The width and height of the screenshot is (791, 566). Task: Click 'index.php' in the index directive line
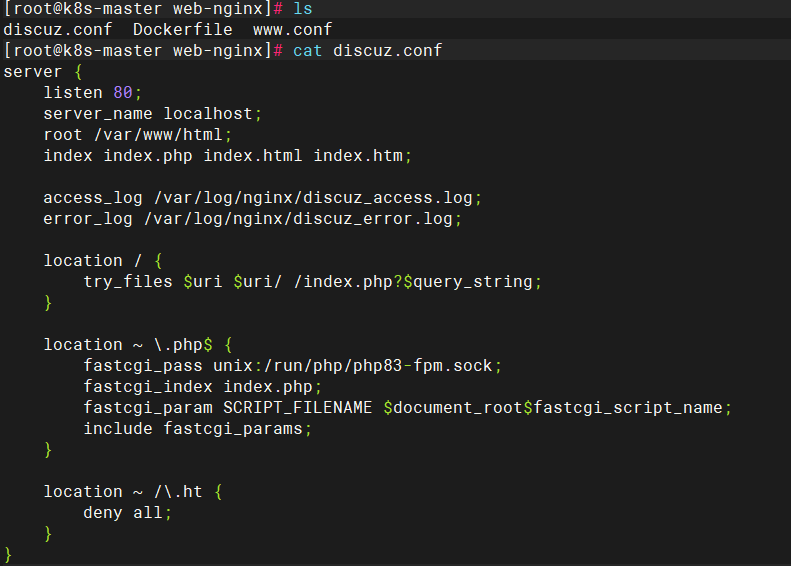(148, 155)
